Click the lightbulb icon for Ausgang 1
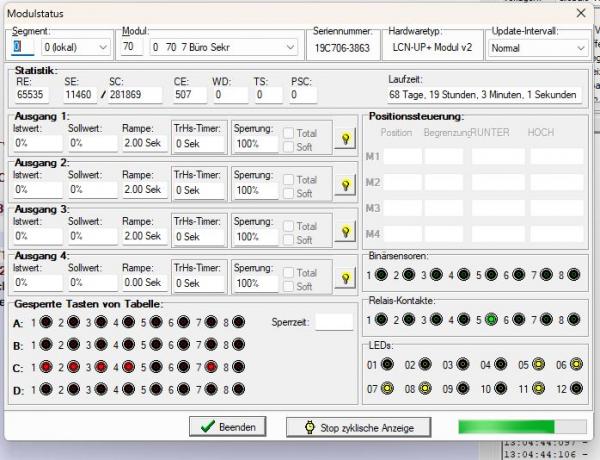Screen dimensions: 600x460 coord(346,139)
